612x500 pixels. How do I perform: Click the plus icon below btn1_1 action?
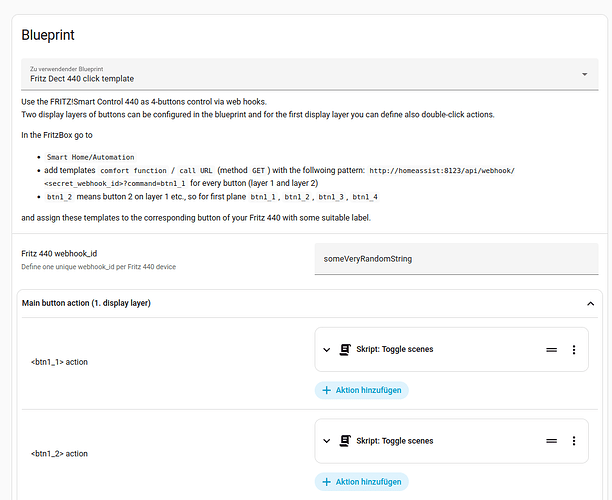point(327,390)
